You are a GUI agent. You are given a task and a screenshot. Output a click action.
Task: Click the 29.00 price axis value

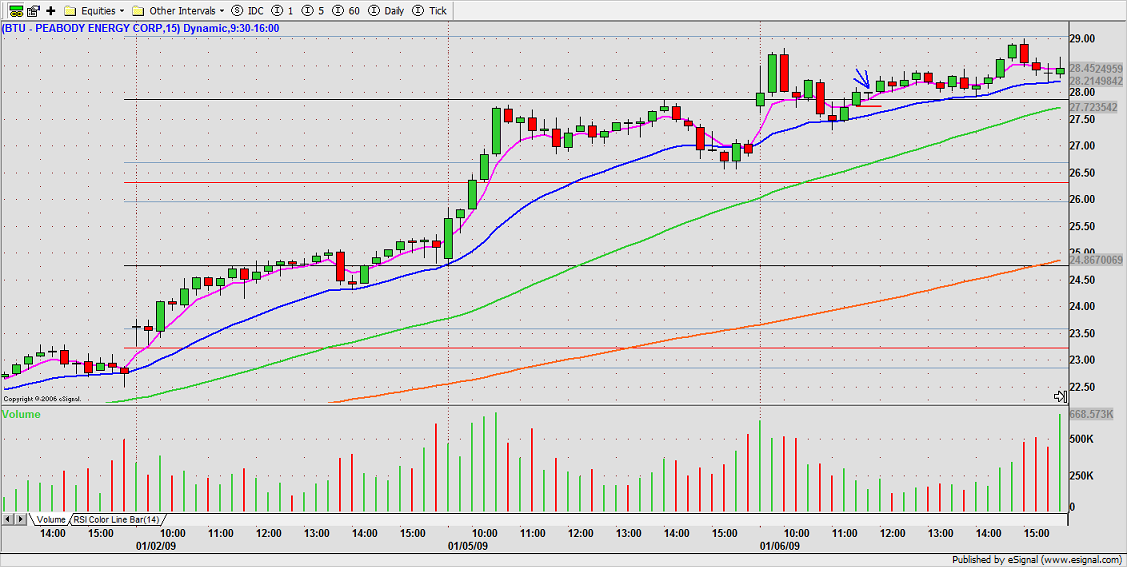click(x=1082, y=38)
